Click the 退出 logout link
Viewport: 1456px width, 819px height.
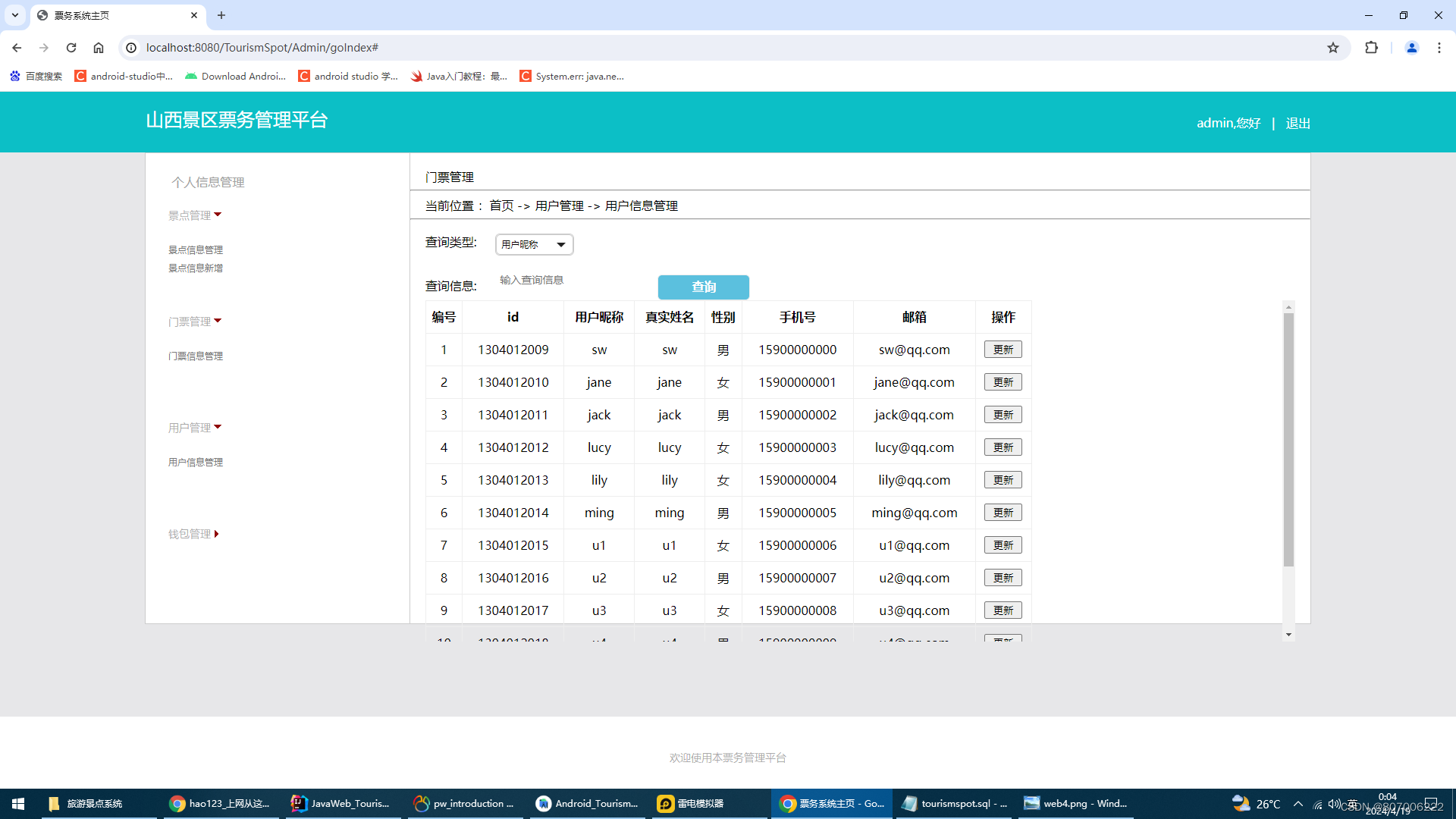tap(1298, 123)
